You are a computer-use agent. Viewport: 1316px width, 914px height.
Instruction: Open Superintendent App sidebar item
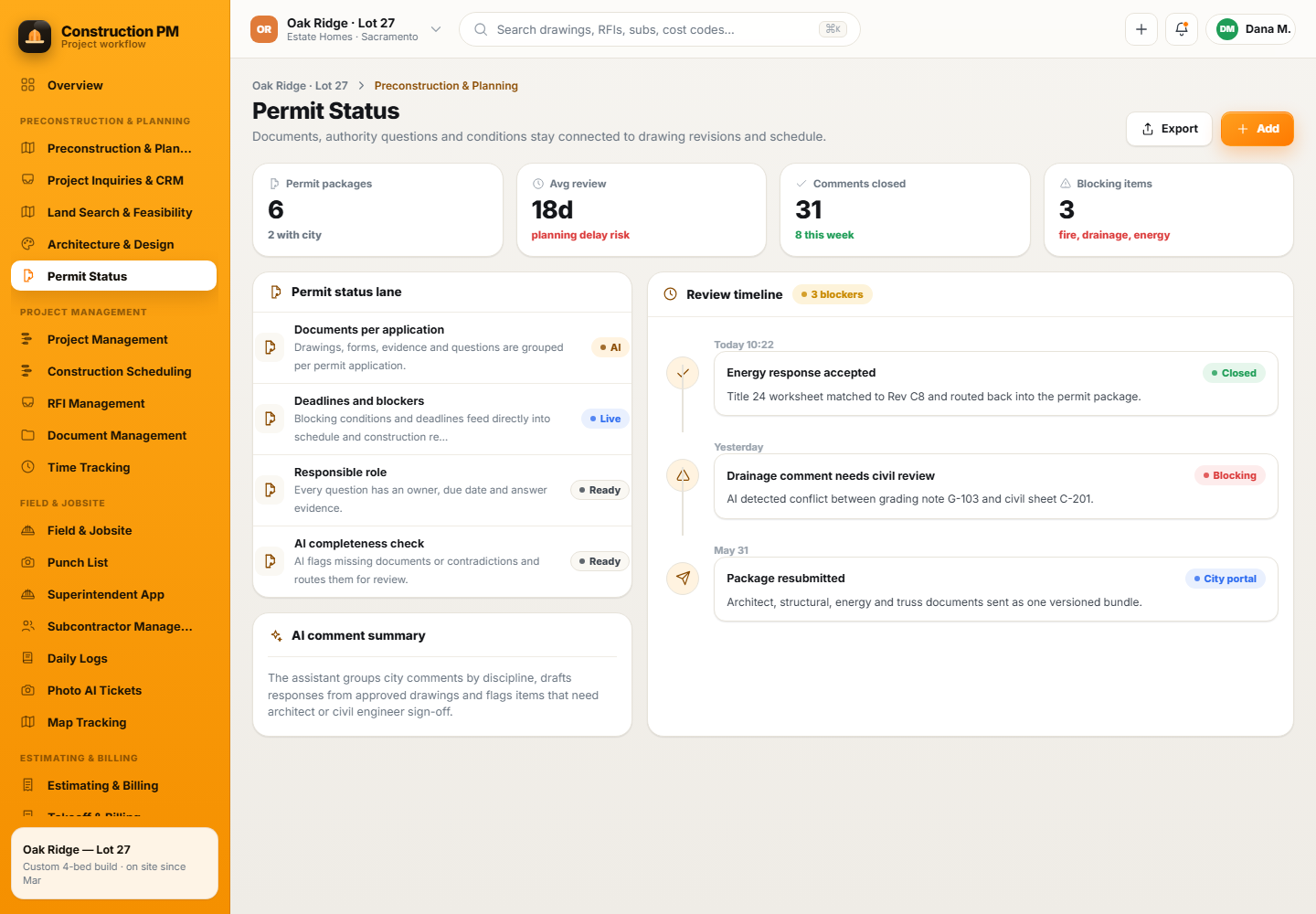coord(113,594)
